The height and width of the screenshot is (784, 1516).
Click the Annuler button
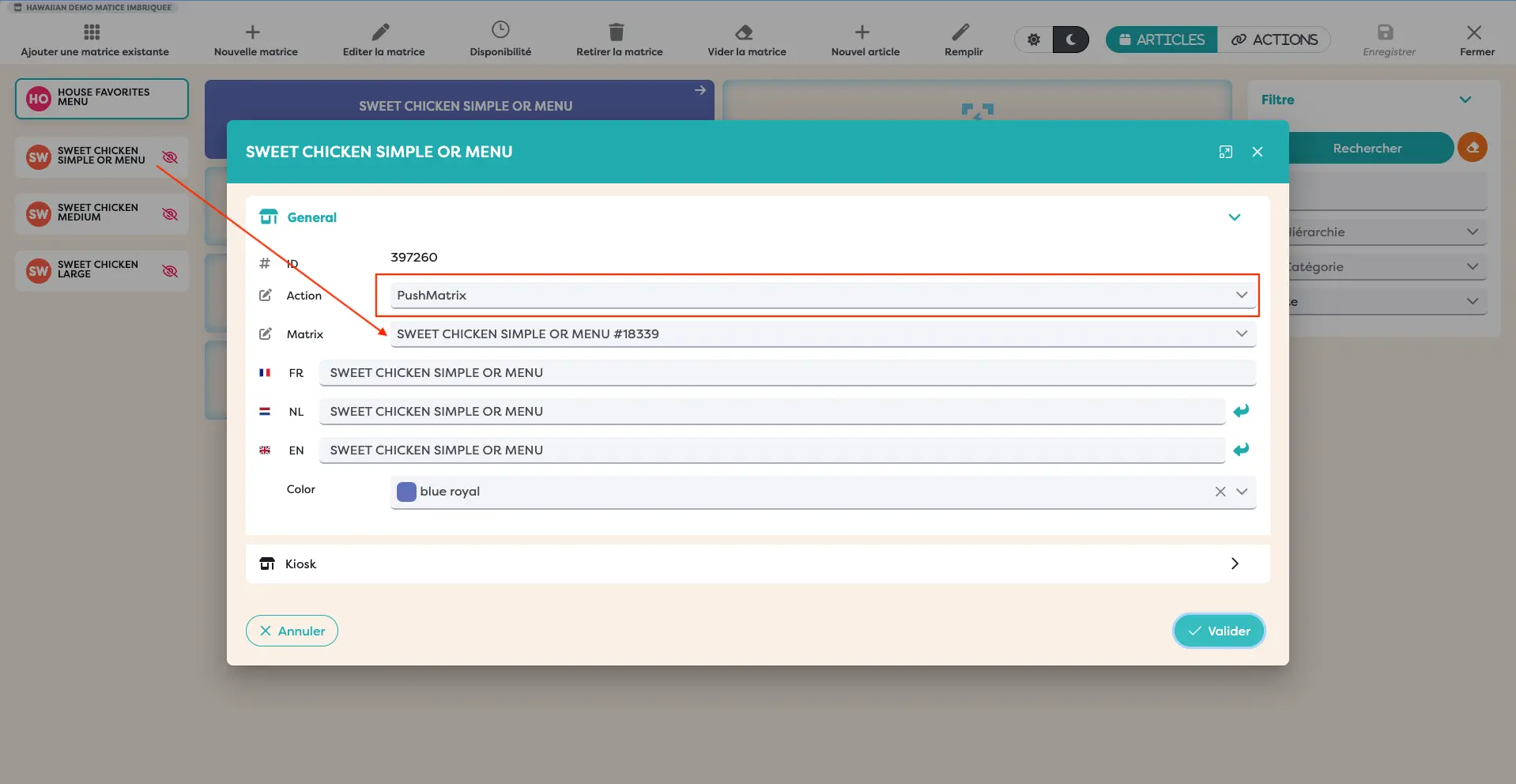[x=292, y=631]
